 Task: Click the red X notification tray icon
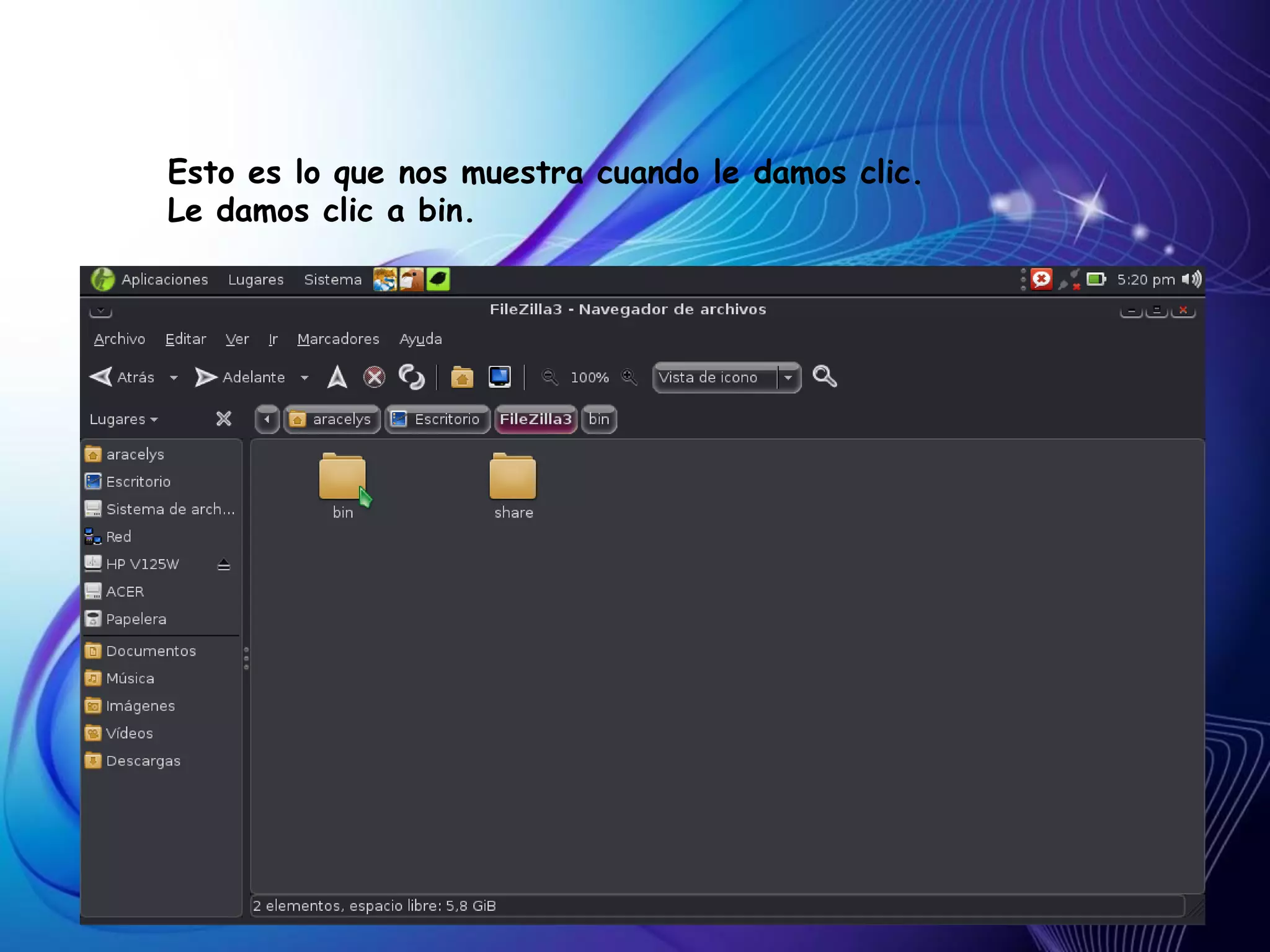[x=1041, y=280]
